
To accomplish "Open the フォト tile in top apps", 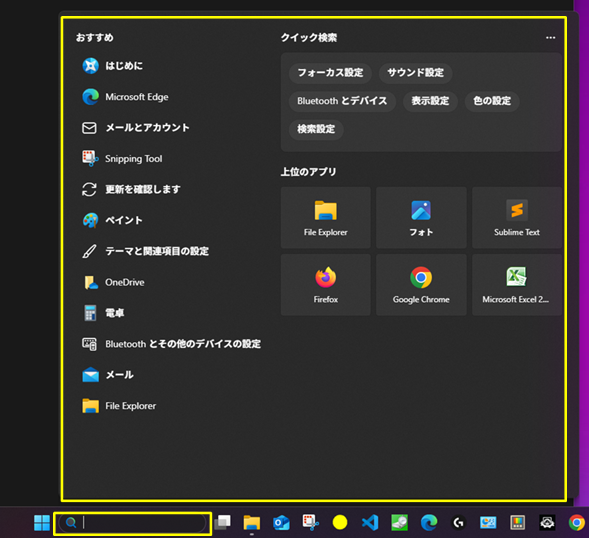I will [421, 218].
